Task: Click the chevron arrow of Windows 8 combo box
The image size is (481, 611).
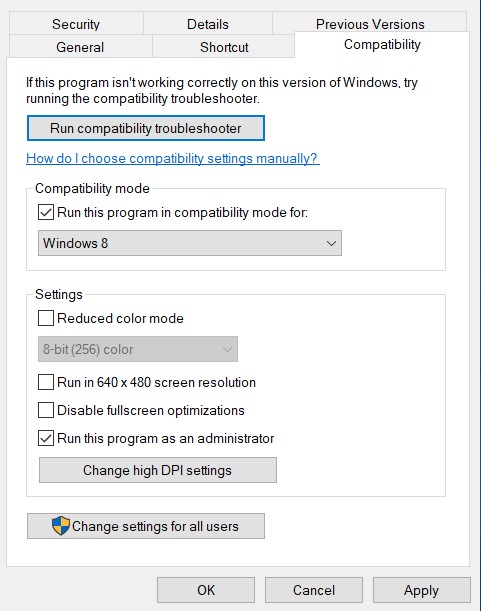Action: 331,244
